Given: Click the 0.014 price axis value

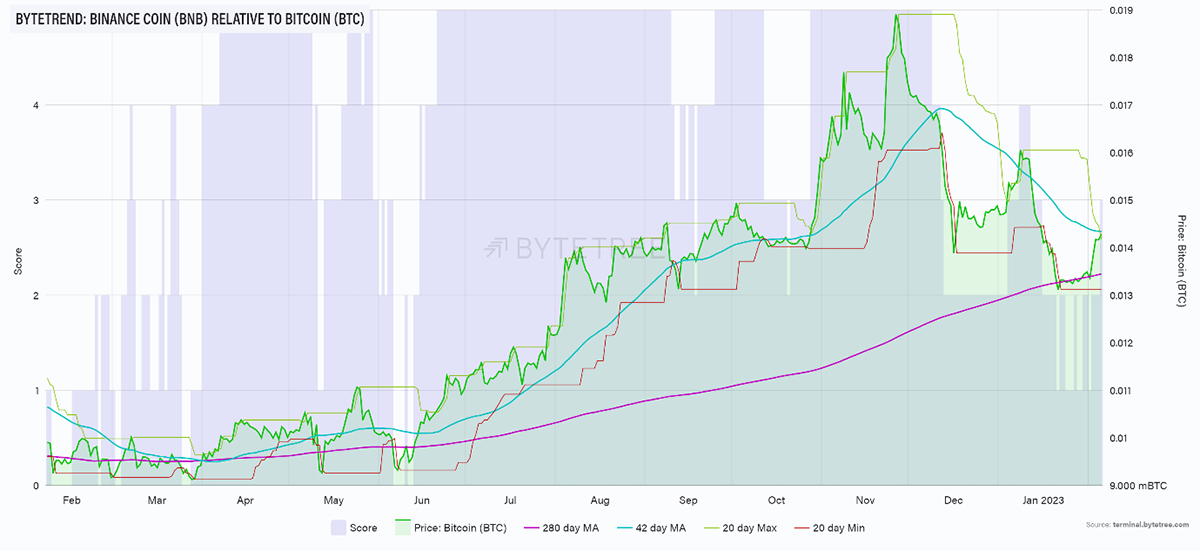Looking at the screenshot, I should [x=1122, y=248].
